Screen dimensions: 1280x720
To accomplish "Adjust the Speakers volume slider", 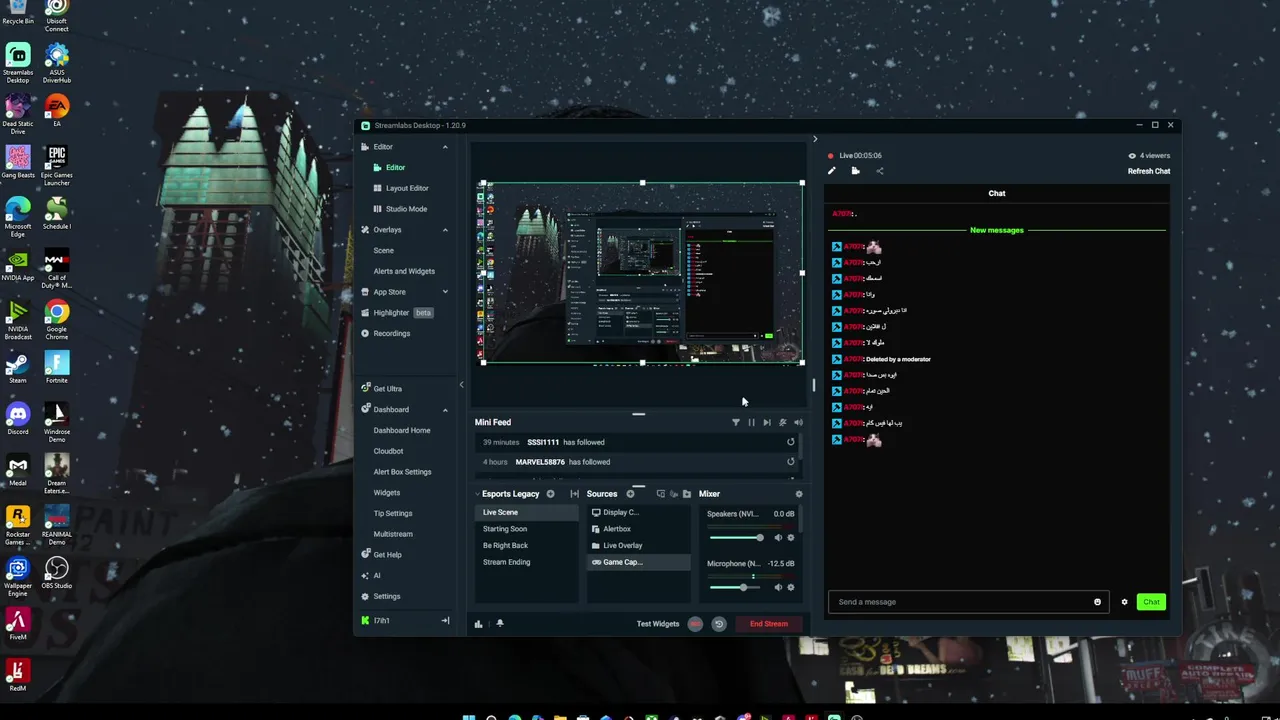I will (x=737, y=538).
